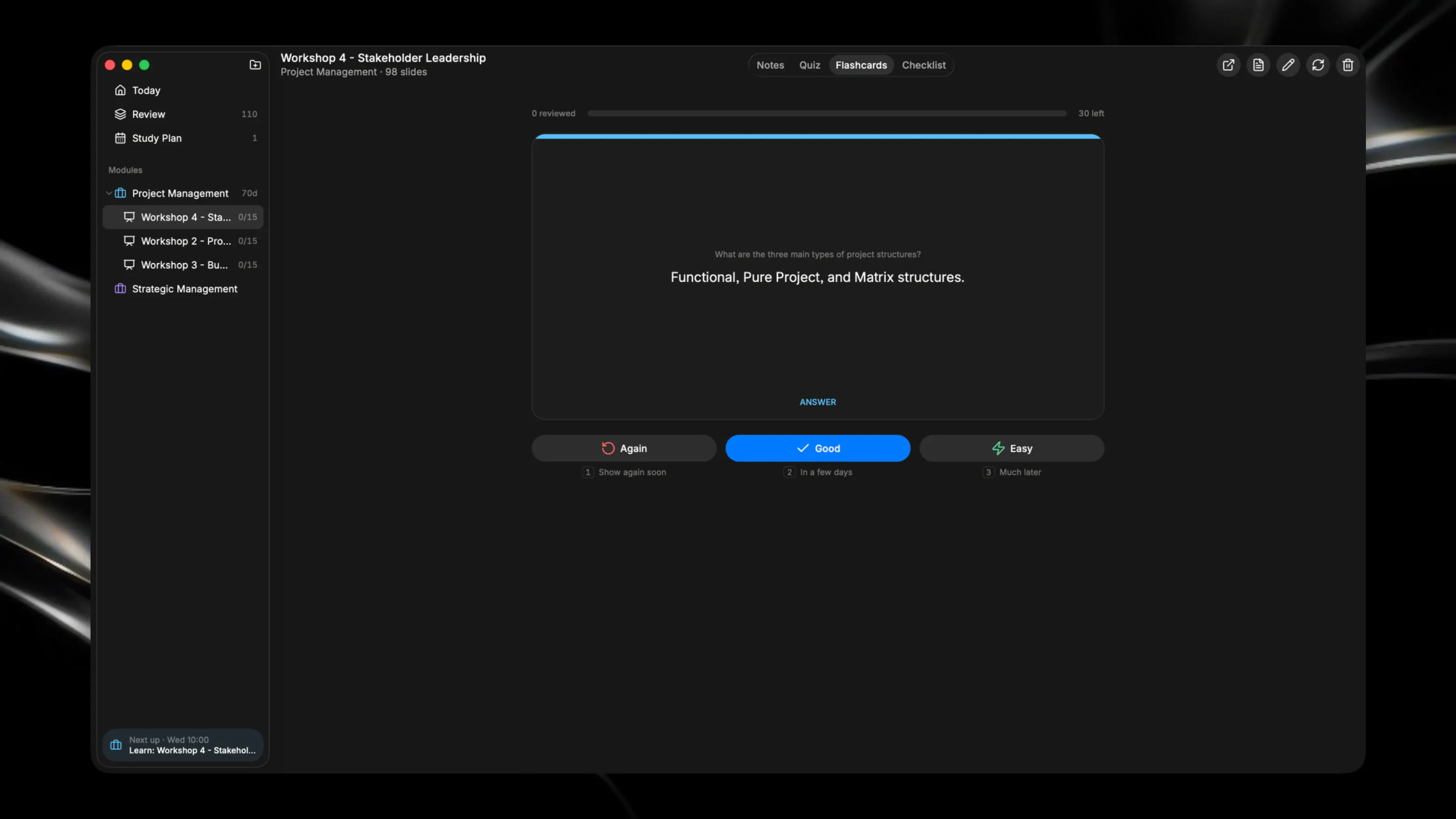
Task: Click the Workshop 2 presentation icon
Action: pyautogui.click(x=129, y=241)
